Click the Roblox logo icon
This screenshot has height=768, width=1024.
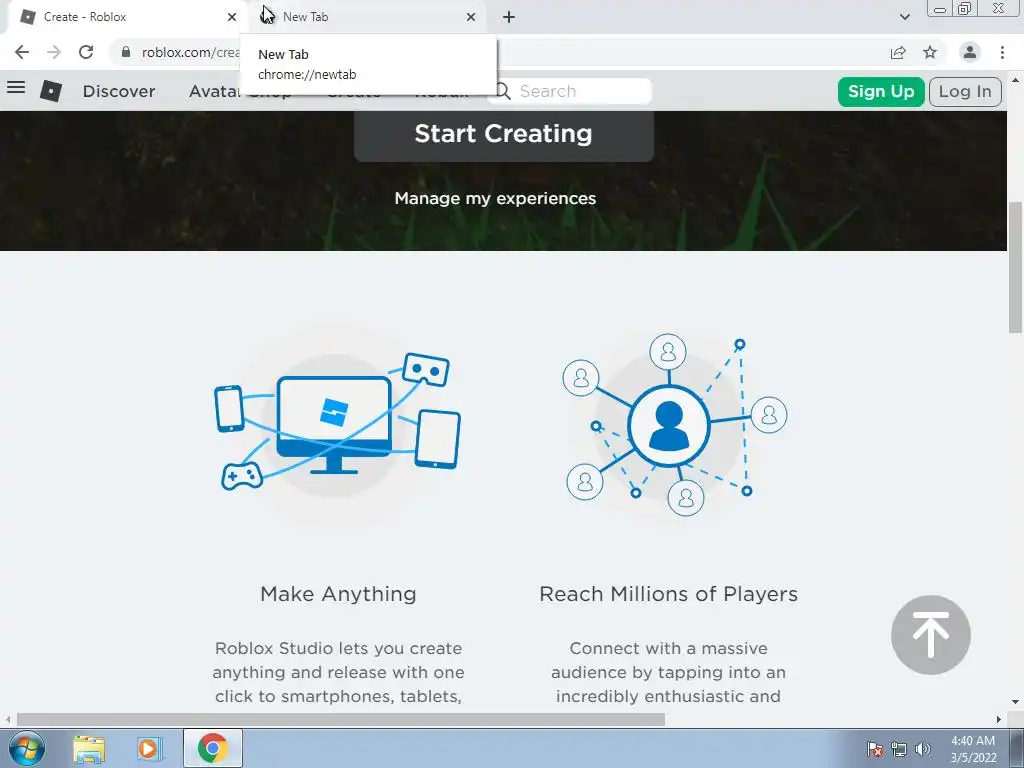click(x=51, y=91)
